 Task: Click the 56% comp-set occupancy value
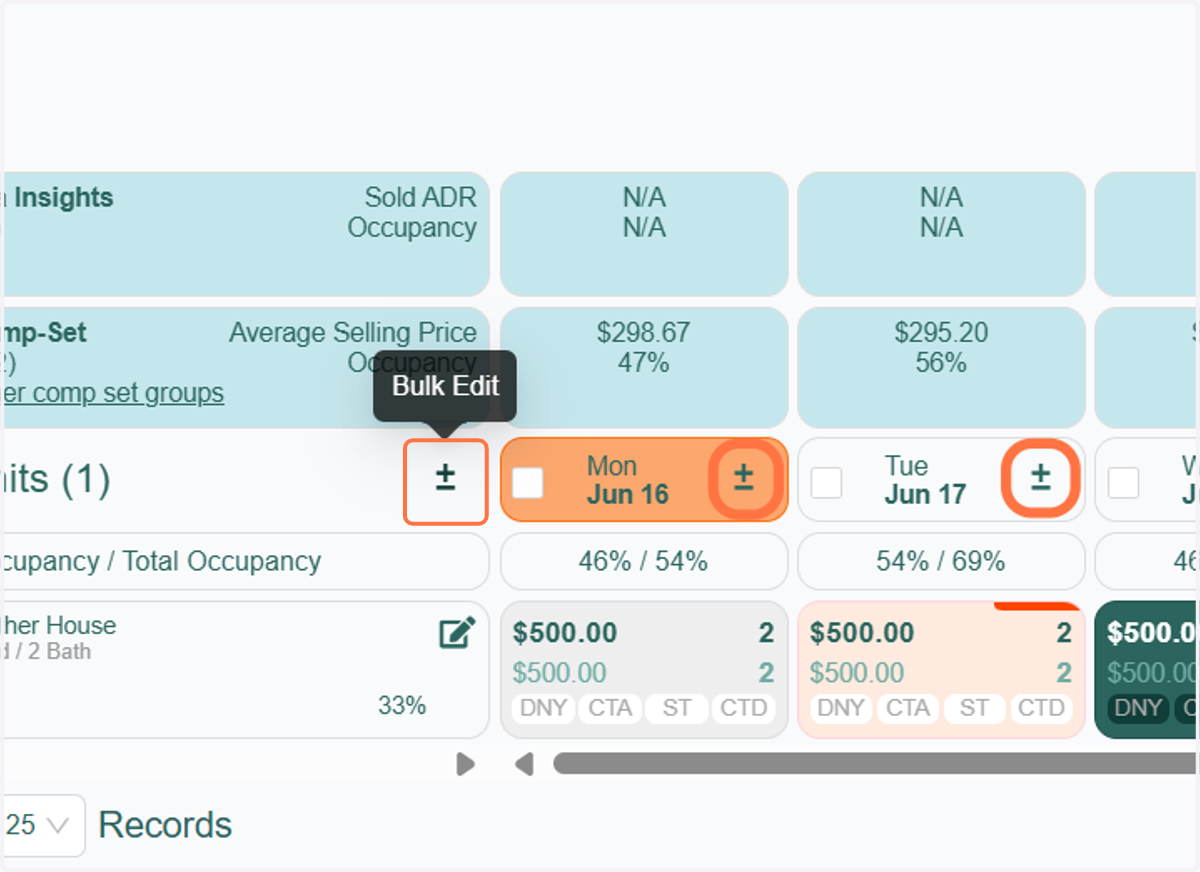pos(941,362)
